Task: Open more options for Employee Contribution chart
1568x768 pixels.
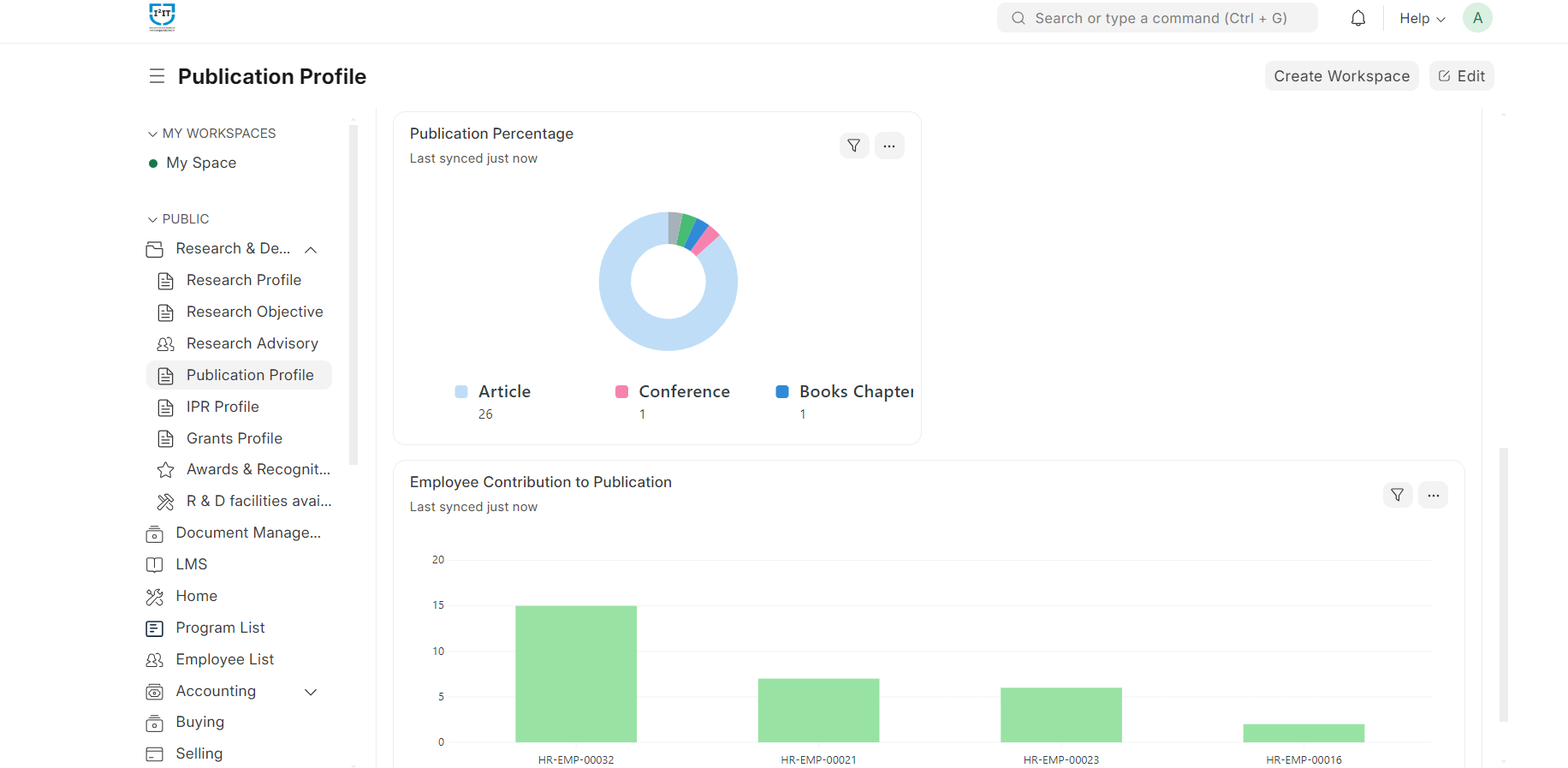Action: [1433, 495]
